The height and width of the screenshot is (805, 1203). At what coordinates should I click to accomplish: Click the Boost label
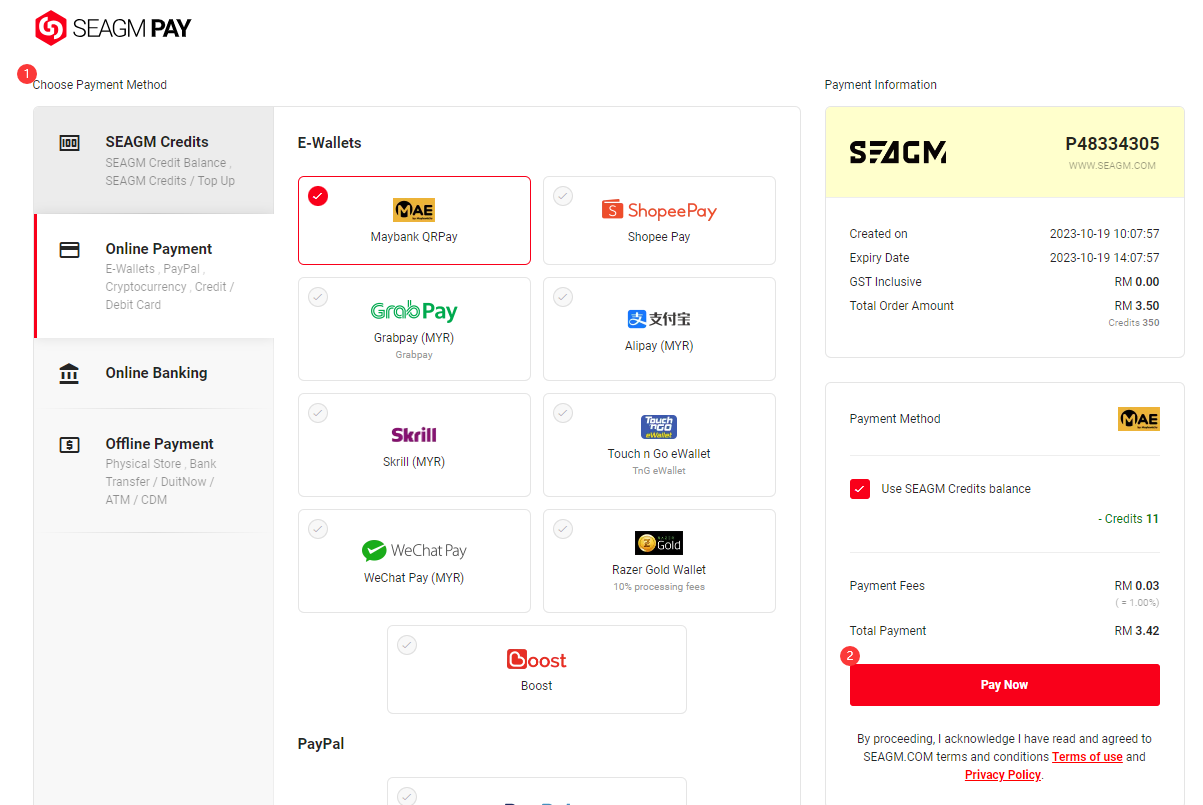pos(537,686)
